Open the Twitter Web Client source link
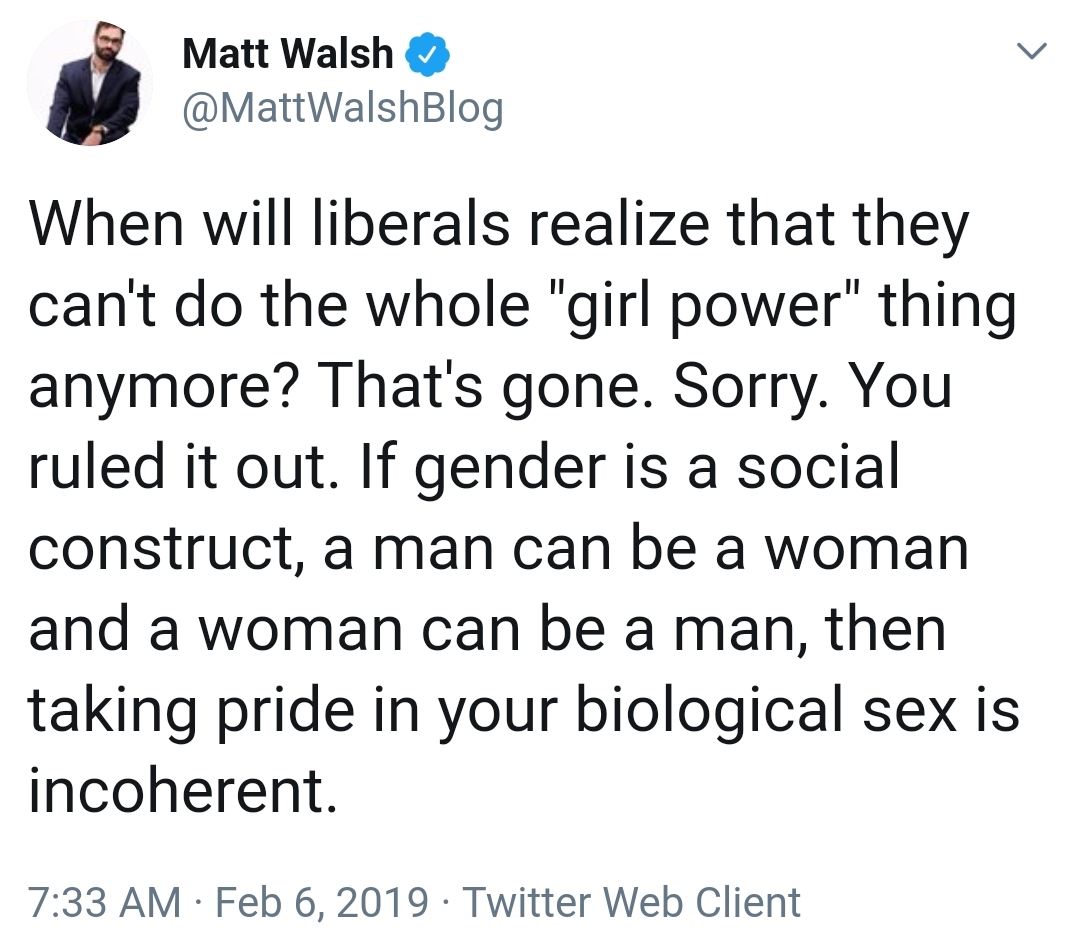The width and height of the screenshot is (1080, 934). click(x=632, y=902)
